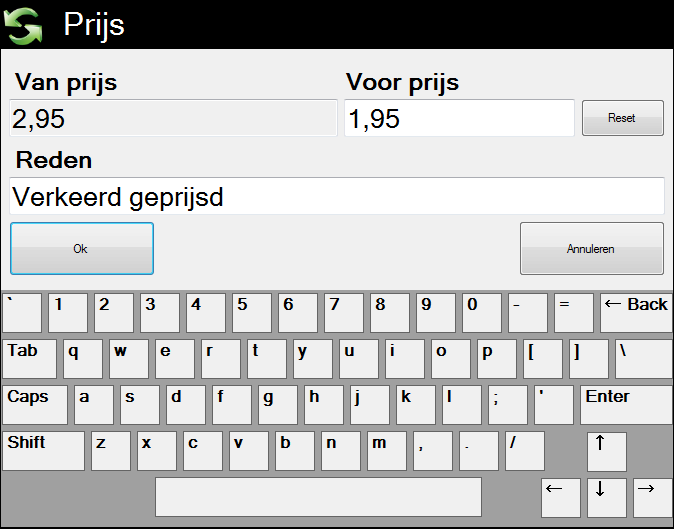Viewport: 674px width, 530px height.
Task: Tap the comma key
Action: point(432,451)
